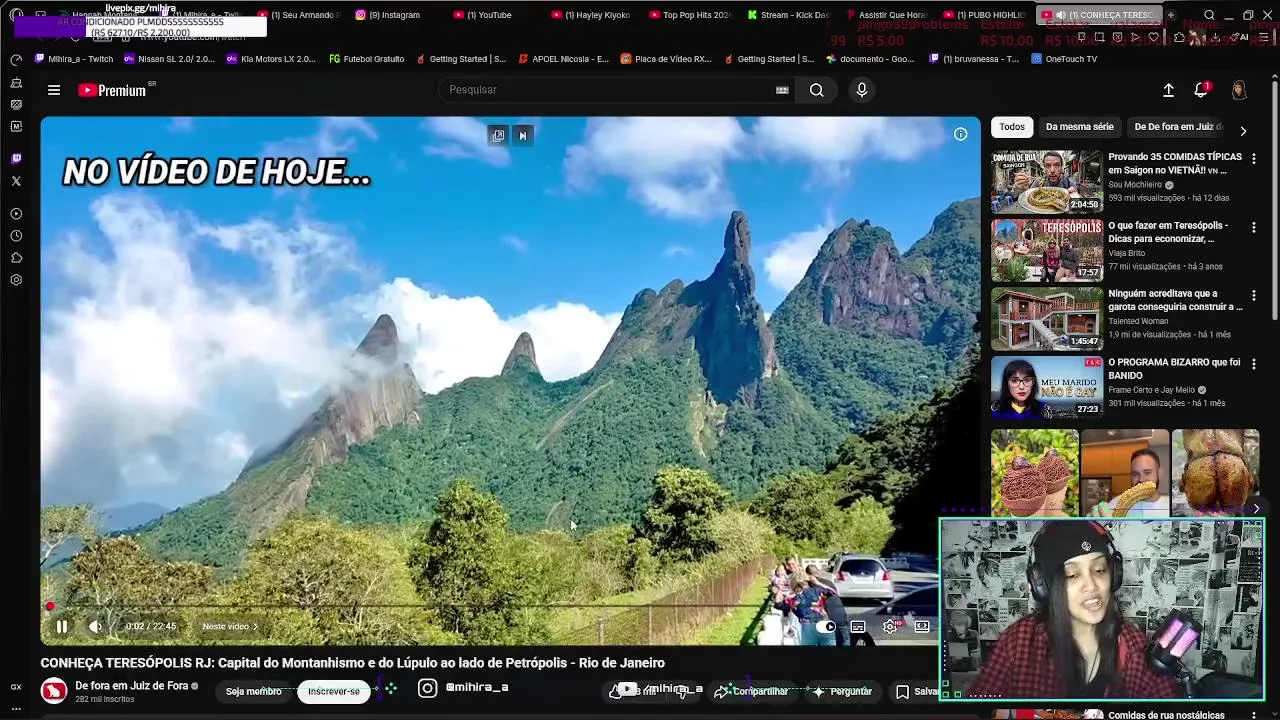Open channel name 'De fora em Juiz de Fora'
The height and width of the screenshot is (720, 1280).
click(131, 686)
